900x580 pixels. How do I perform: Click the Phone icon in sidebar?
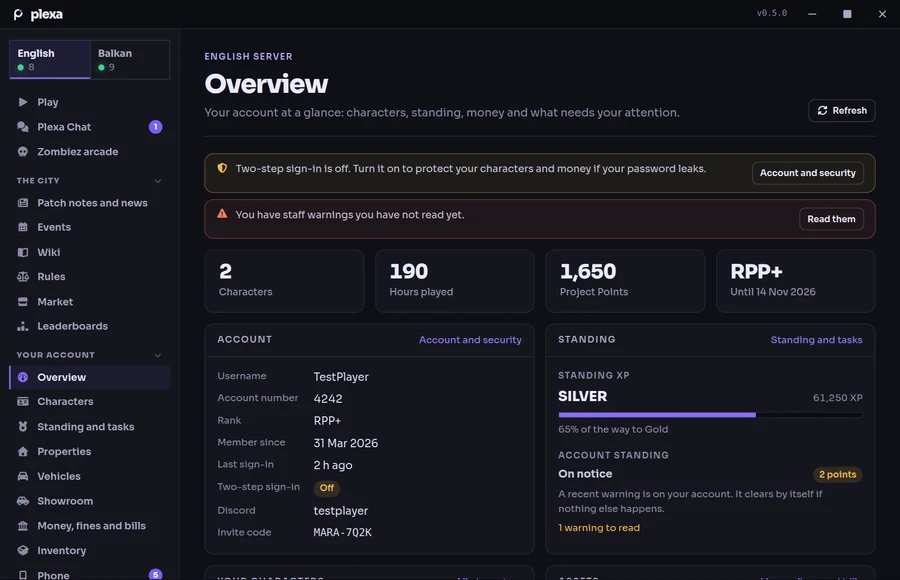pos(23,575)
